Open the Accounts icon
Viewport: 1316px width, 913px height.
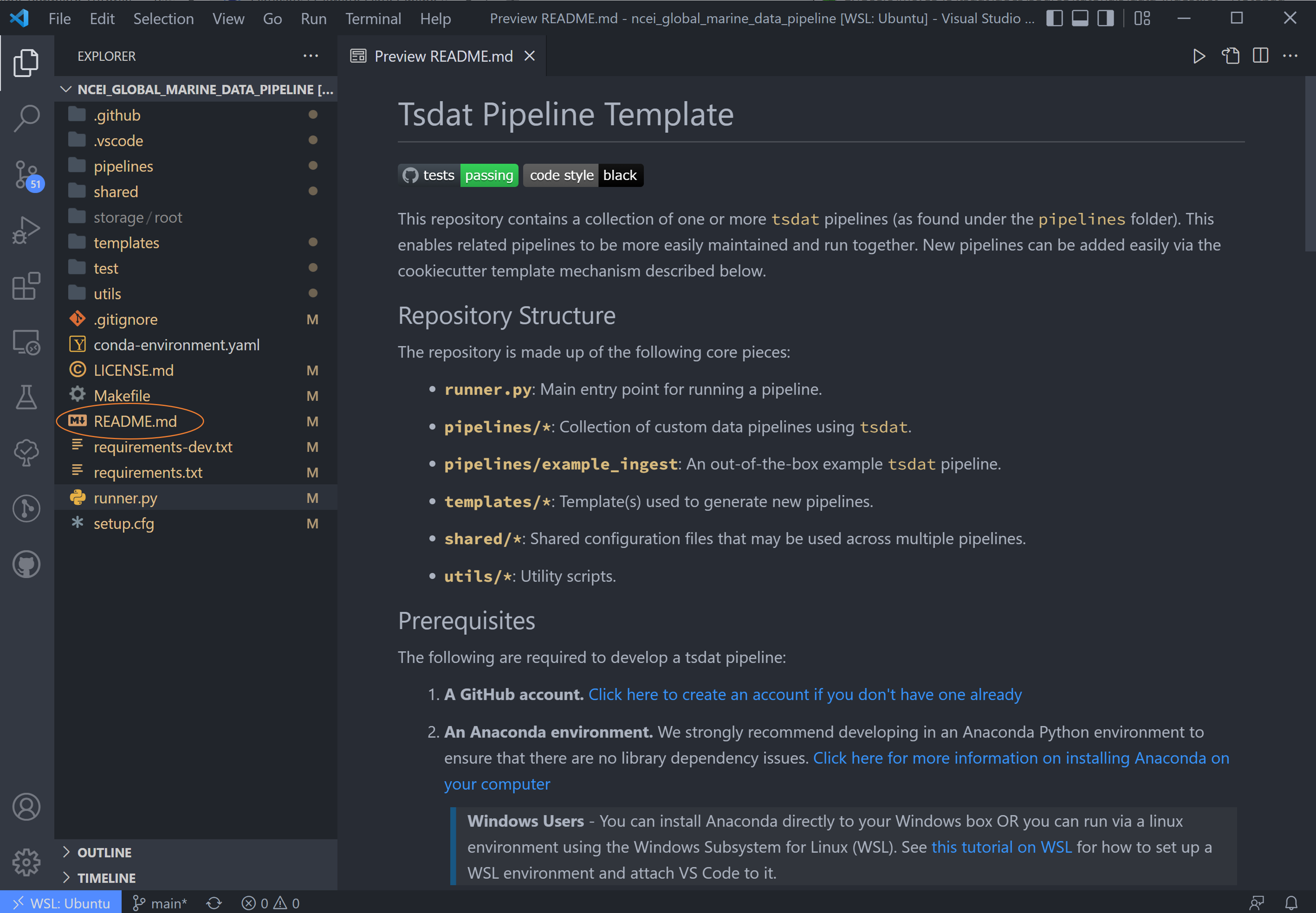coord(26,806)
